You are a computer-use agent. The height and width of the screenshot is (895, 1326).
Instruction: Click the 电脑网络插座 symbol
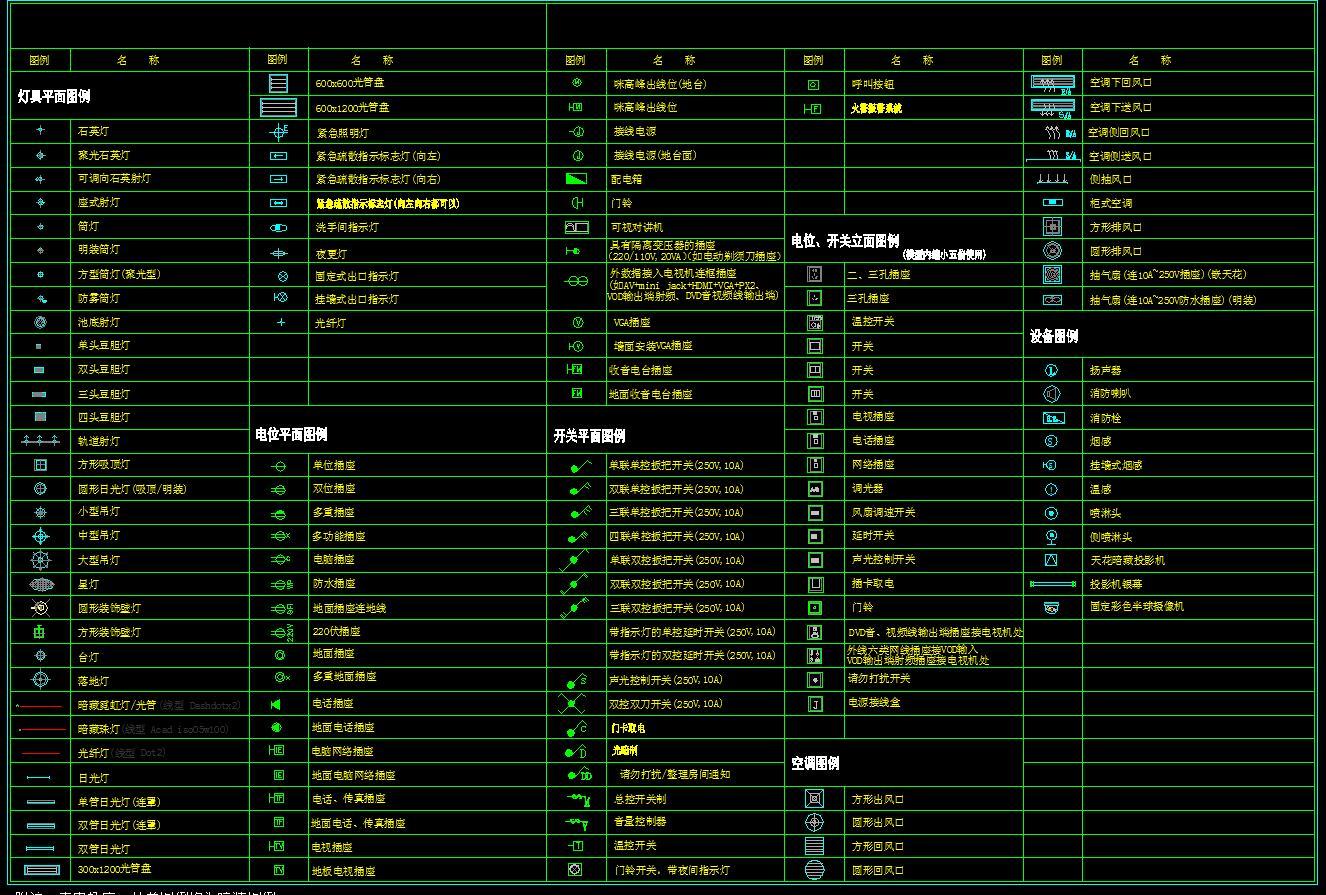pyautogui.click(x=277, y=751)
